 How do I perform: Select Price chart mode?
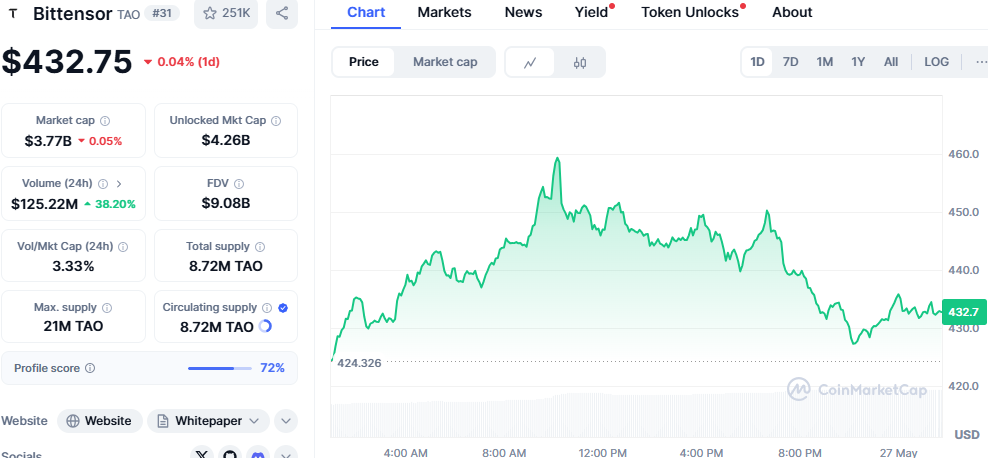(x=364, y=62)
